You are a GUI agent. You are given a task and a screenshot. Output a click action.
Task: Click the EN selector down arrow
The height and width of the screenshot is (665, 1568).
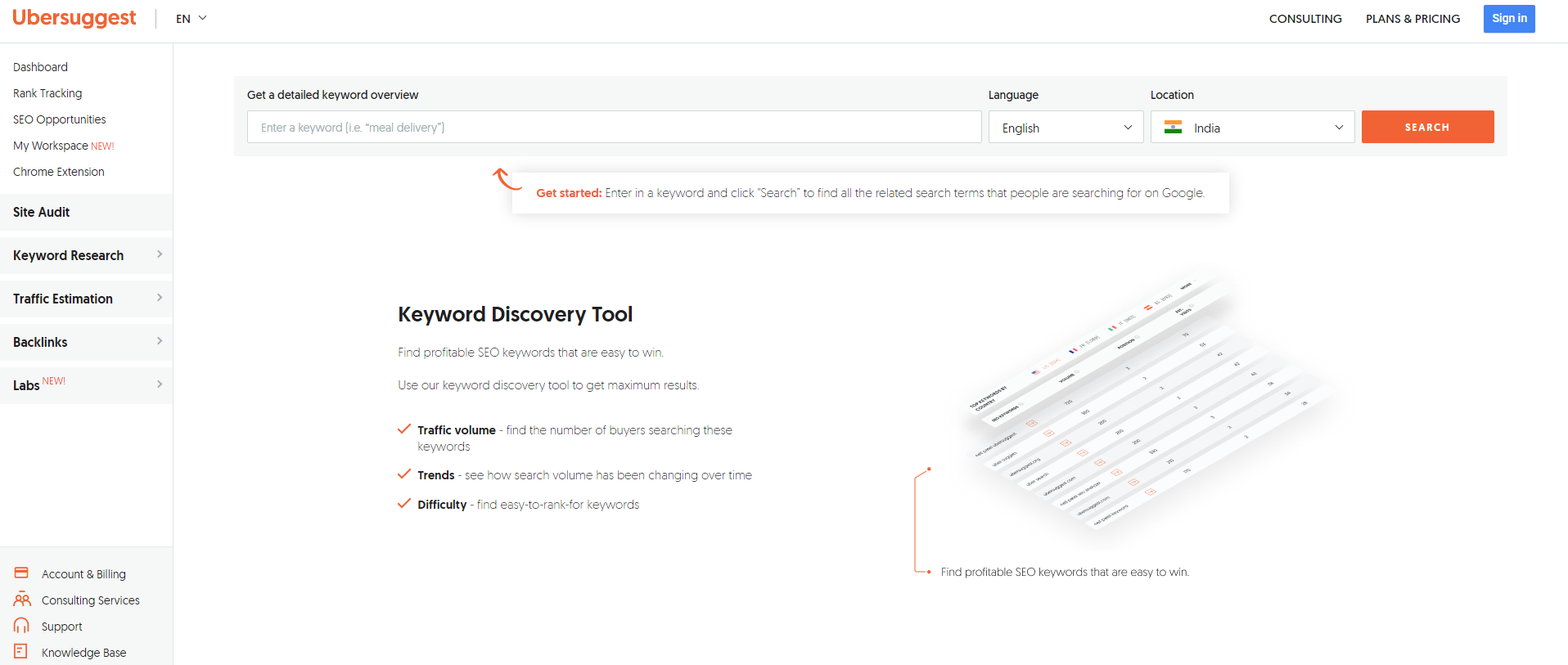202,18
